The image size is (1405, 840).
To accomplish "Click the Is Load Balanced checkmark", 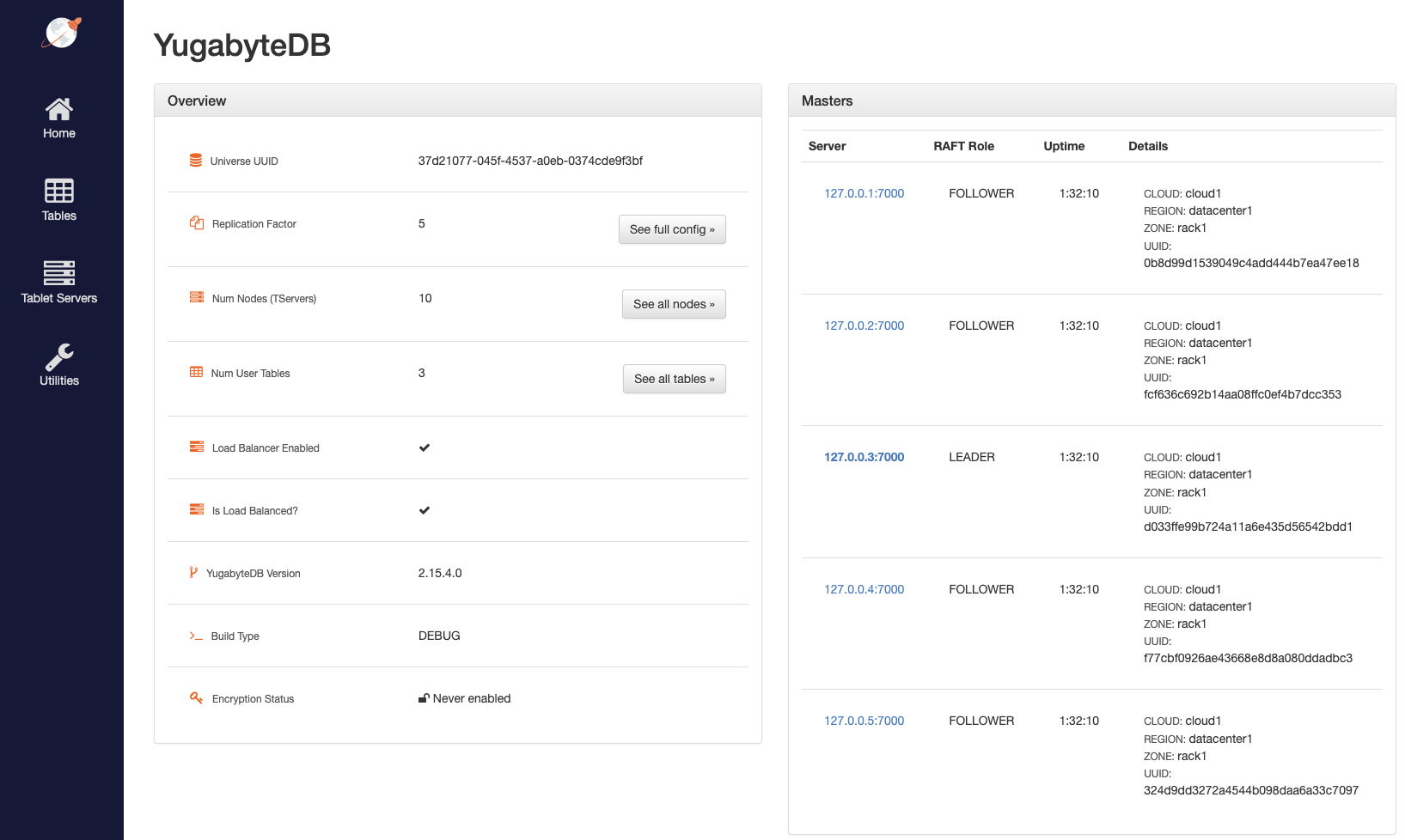I will click(x=425, y=510).
